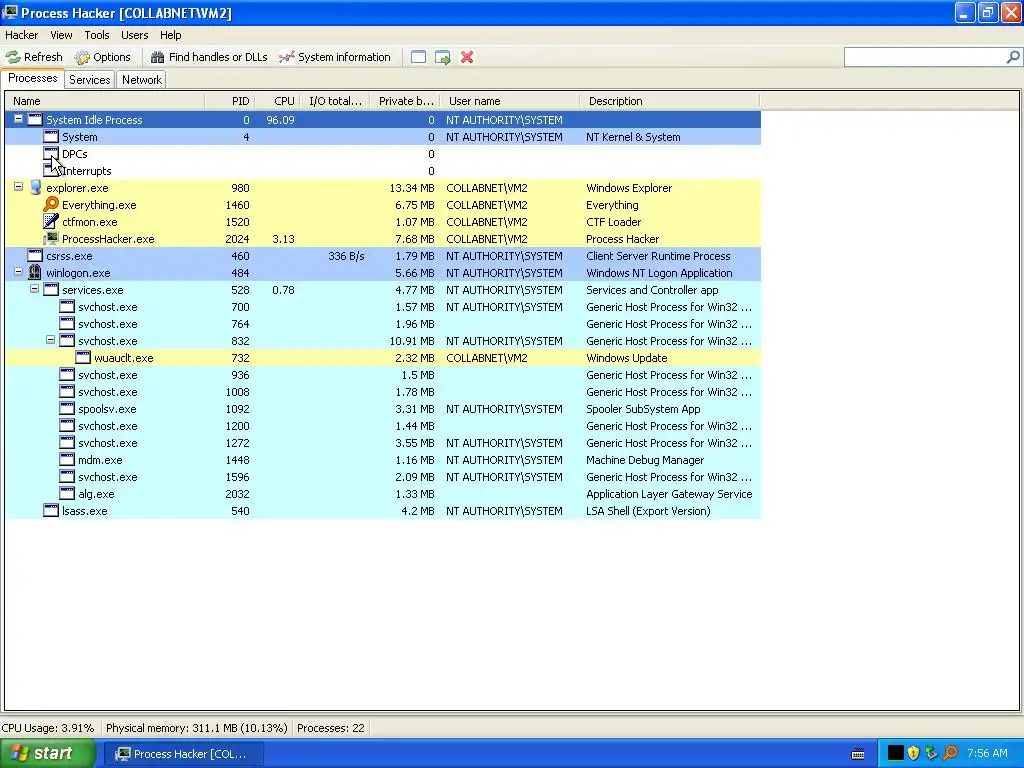Click the lsass.exe window icon
1024x768 pixels.
(x=51, y=510)
